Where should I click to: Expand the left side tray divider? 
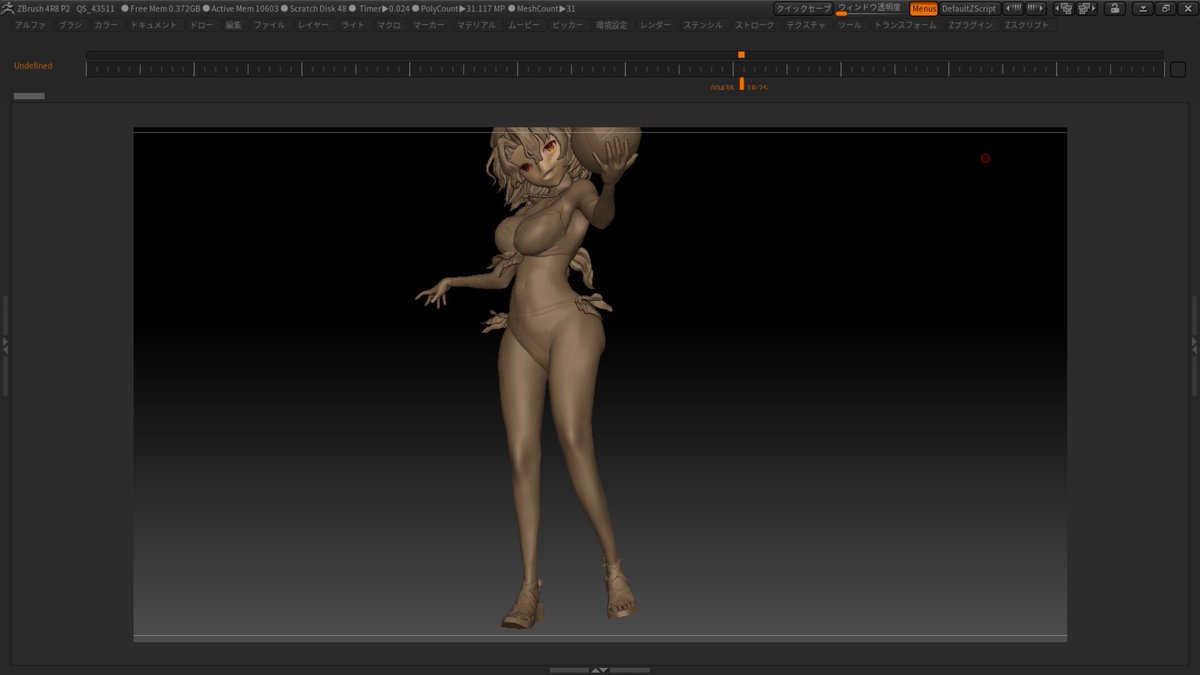click(4, 345)
